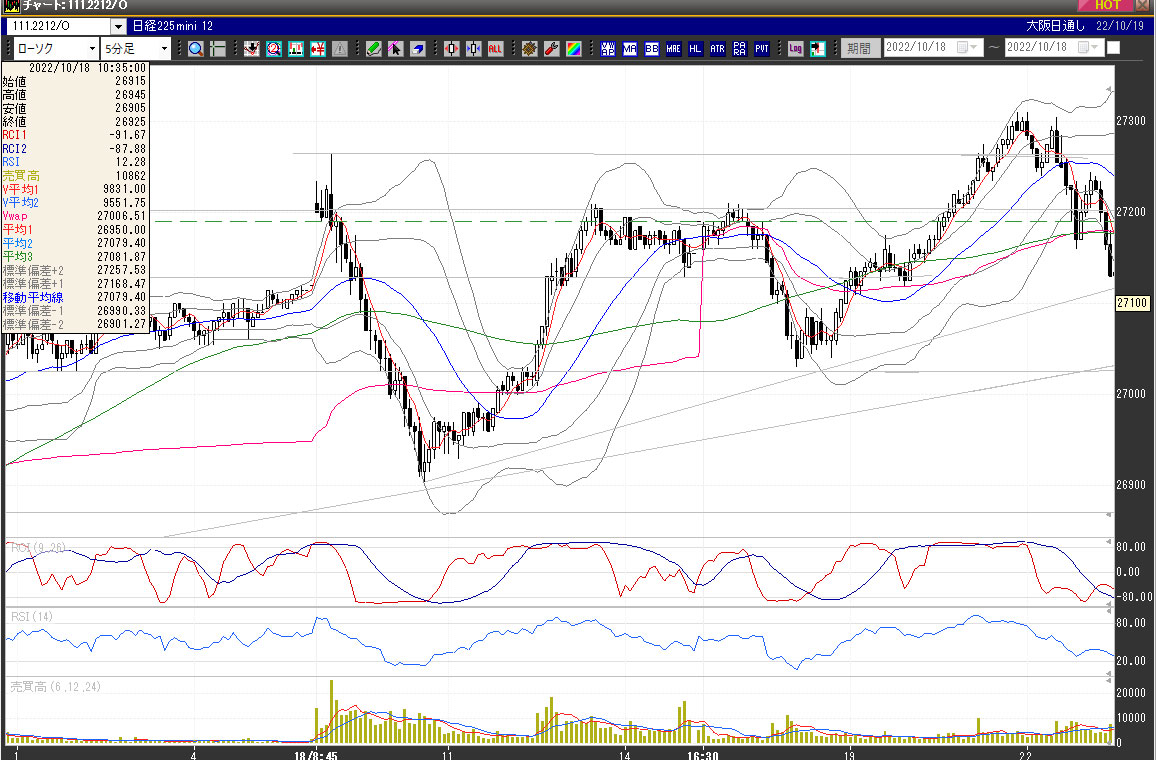Click the 売買高 (6, 12, 24) volume label
This screenshot has height=760, width=1156.
click(55, 687)
